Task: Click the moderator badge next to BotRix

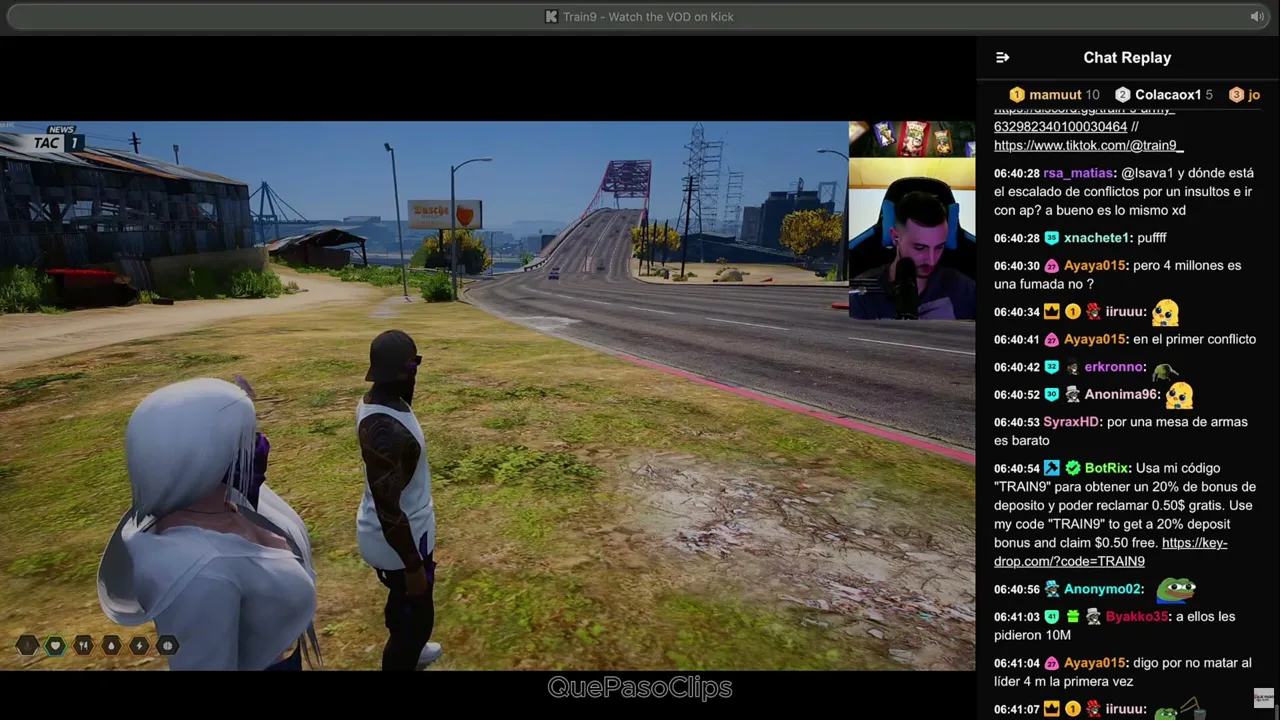Action: pyautogui.click(x=1051, y=468)
